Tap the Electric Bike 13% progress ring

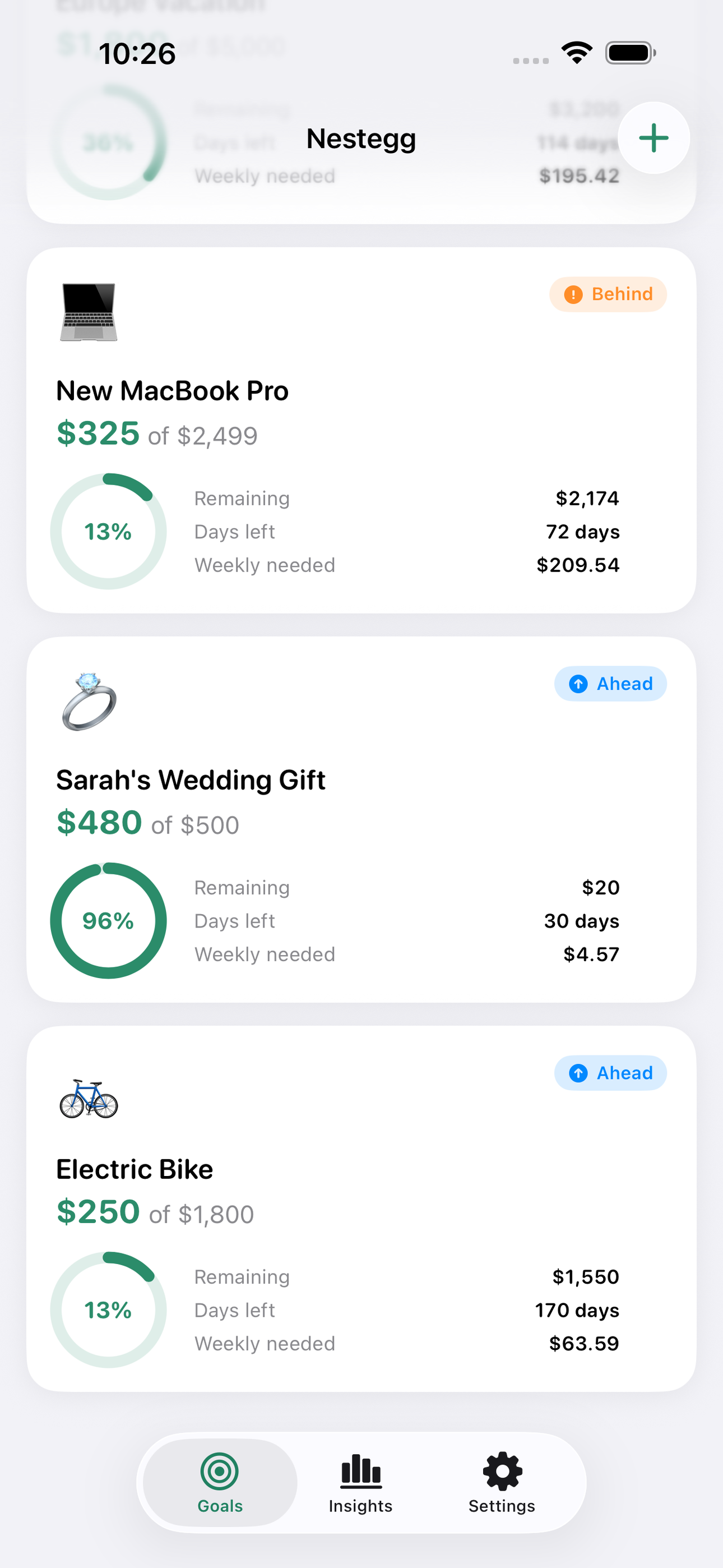click(108, 1309)
